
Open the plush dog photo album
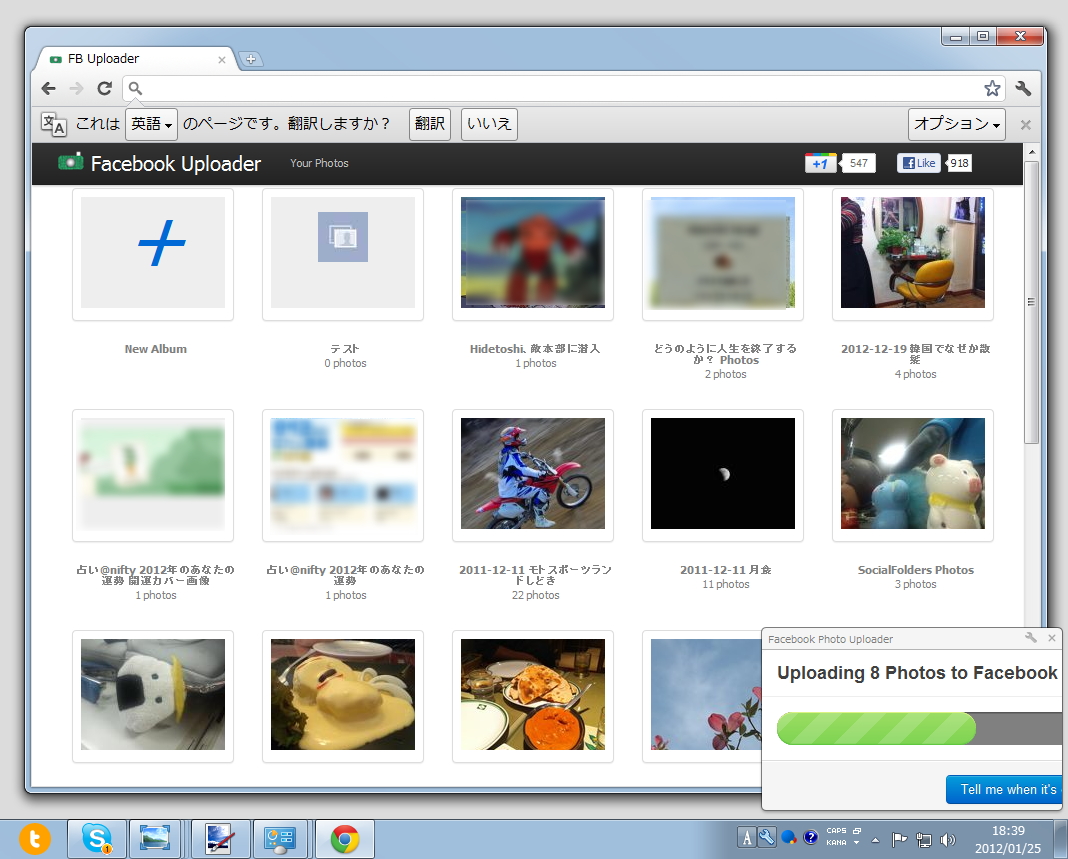(153, 694)
